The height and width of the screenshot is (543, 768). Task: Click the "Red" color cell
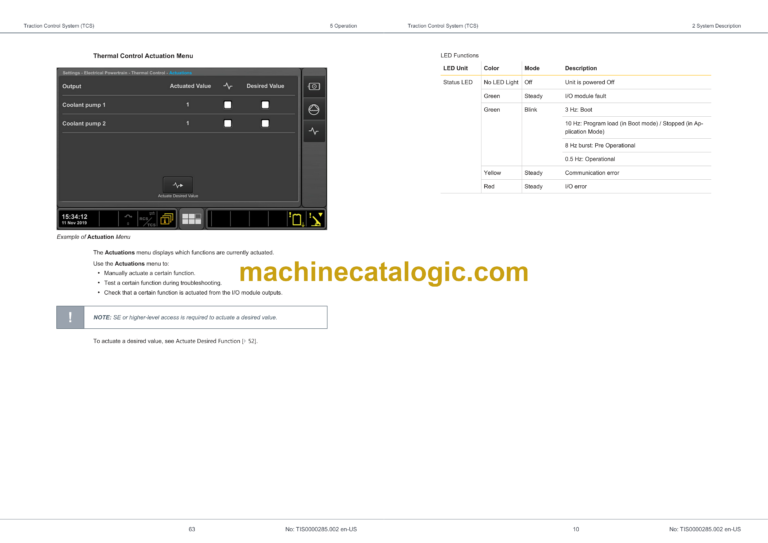click(489, 187)
